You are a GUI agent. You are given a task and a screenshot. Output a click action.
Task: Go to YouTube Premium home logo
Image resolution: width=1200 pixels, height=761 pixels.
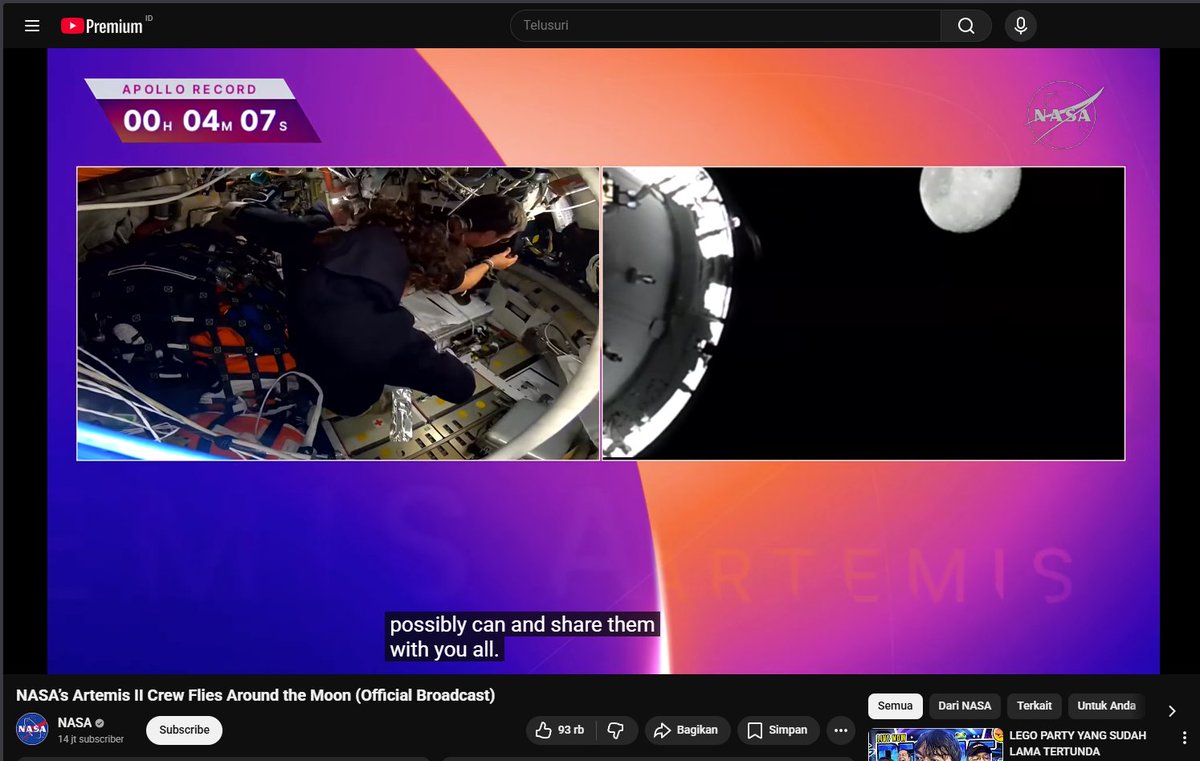click(x=101, y=26)
